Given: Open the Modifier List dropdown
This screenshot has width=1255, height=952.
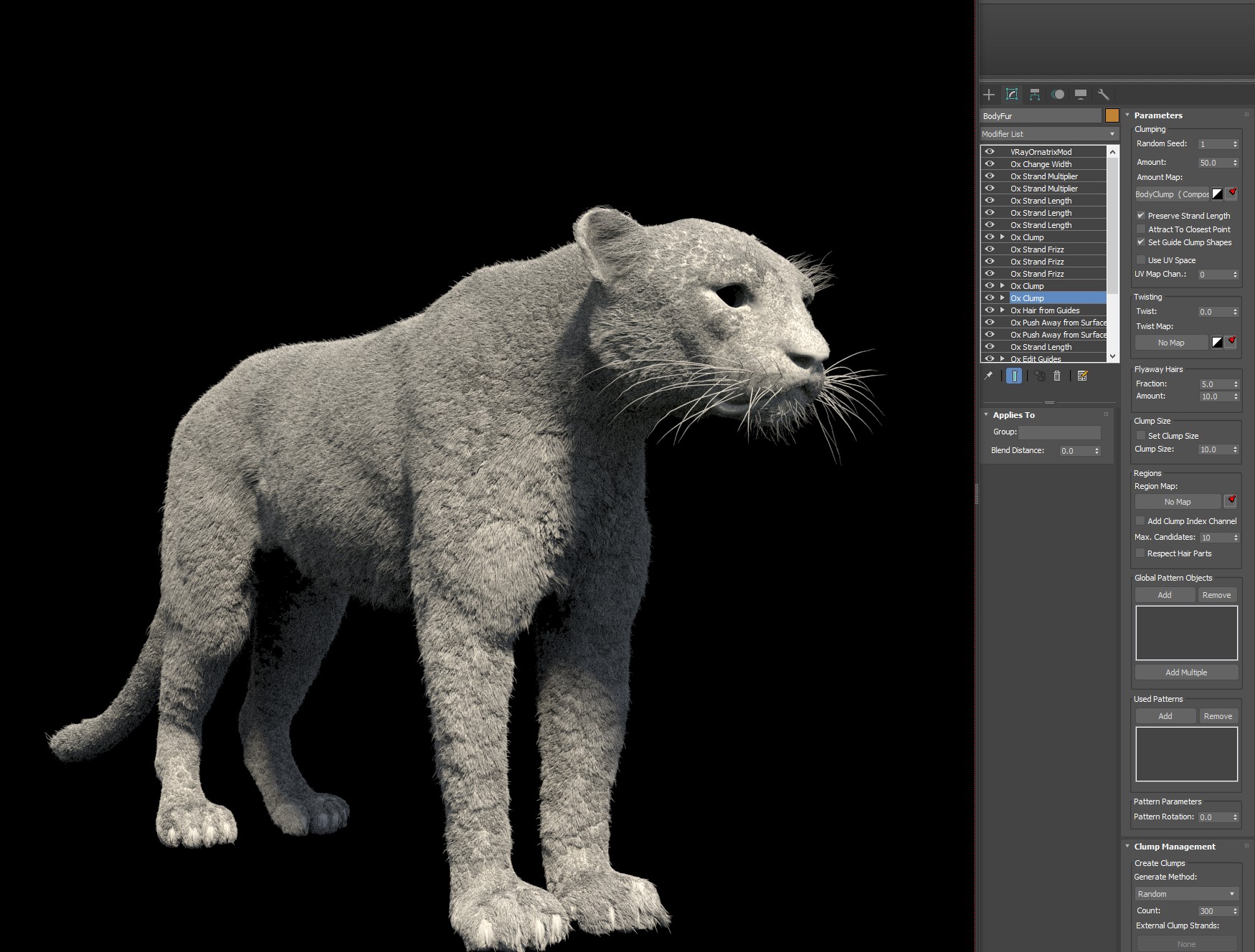Looking at the screenshot, I should pyautogui.click(x=1049, y=134).
